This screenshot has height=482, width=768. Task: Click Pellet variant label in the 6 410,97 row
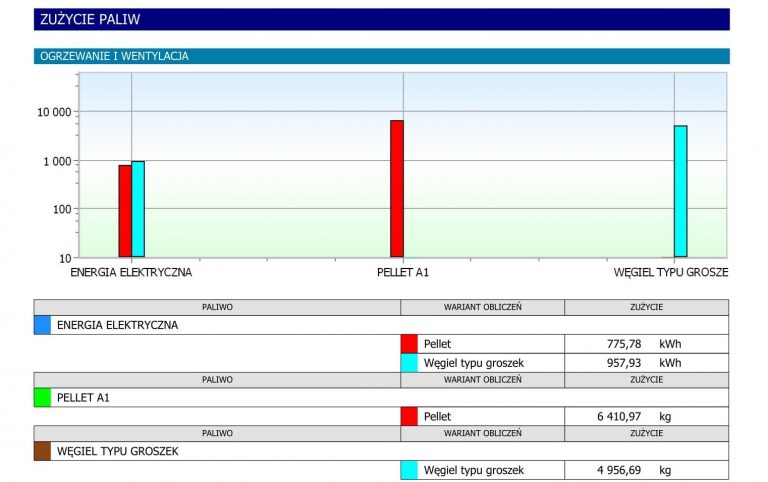coord(437,416)
